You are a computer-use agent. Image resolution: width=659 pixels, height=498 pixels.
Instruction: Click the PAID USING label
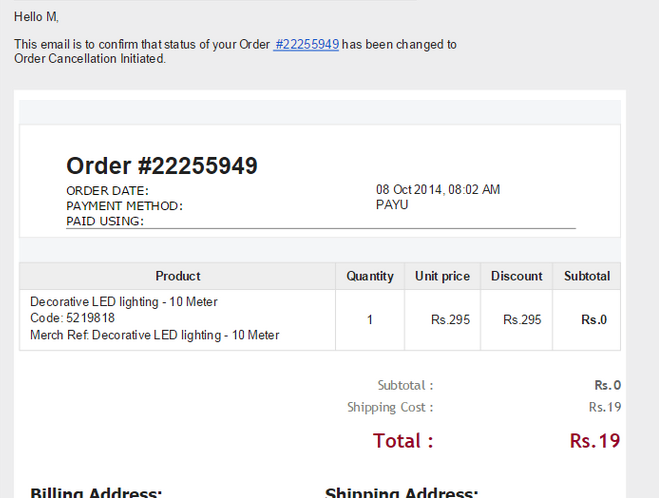point(105,221)
